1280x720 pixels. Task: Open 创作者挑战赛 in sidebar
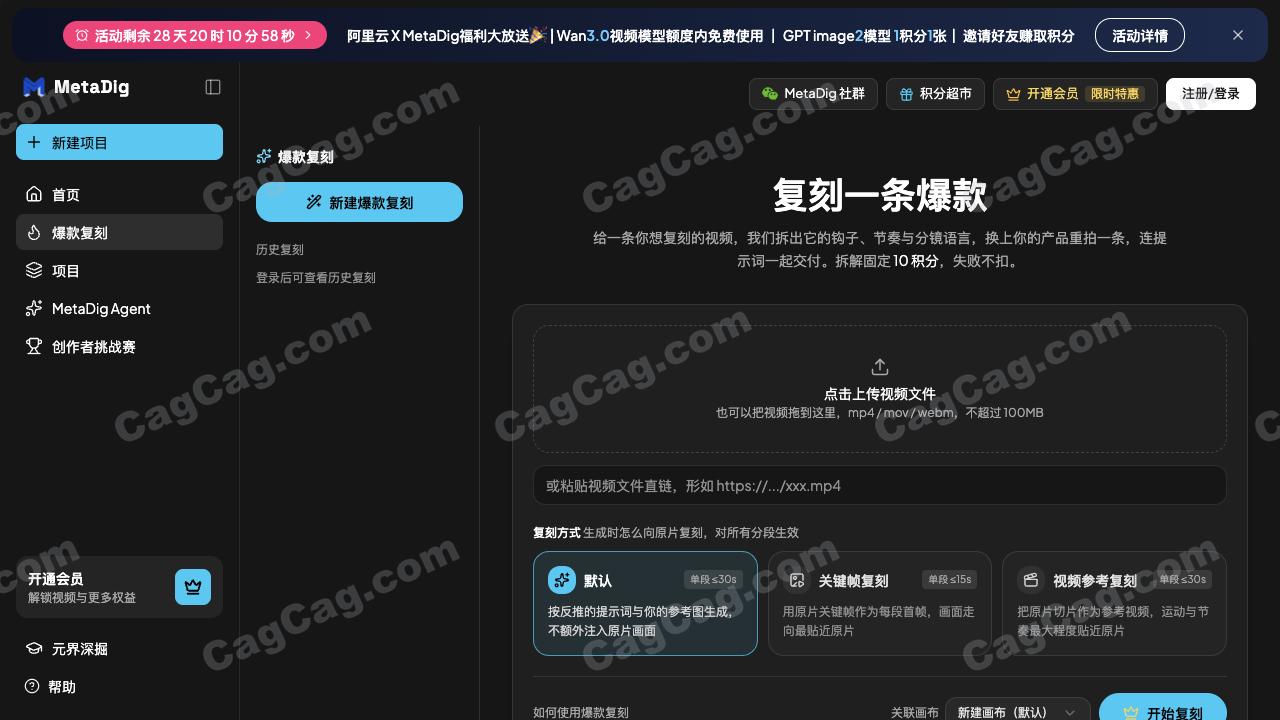(119, 346)
